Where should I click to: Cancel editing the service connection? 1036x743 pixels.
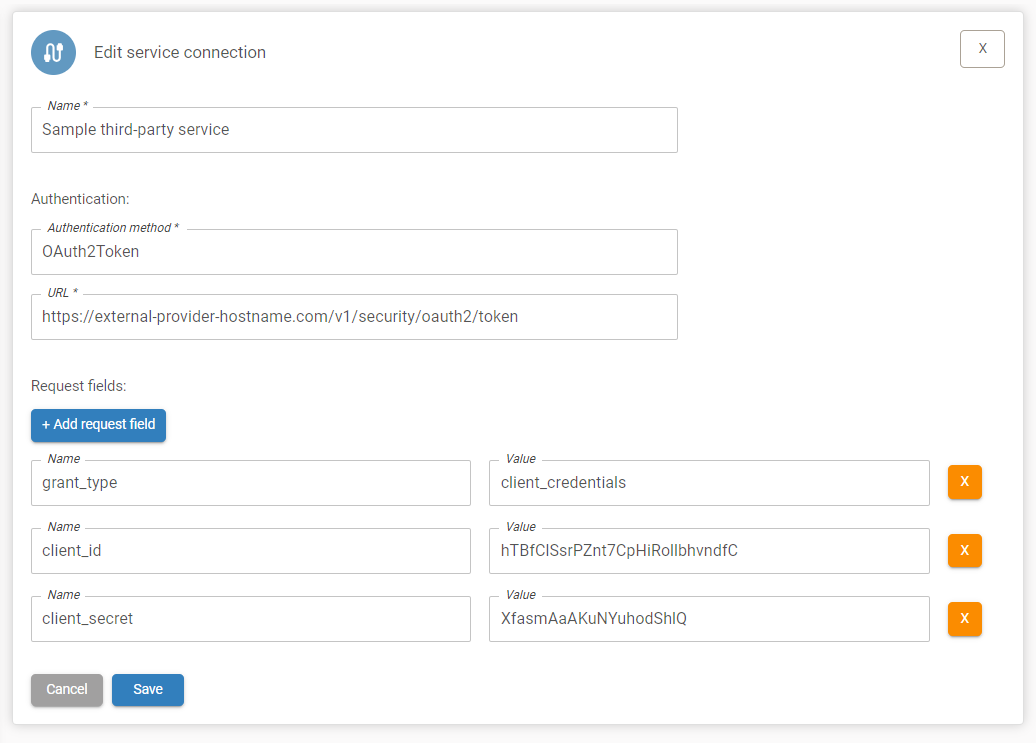pyautogui.click(x=66, y=689)
